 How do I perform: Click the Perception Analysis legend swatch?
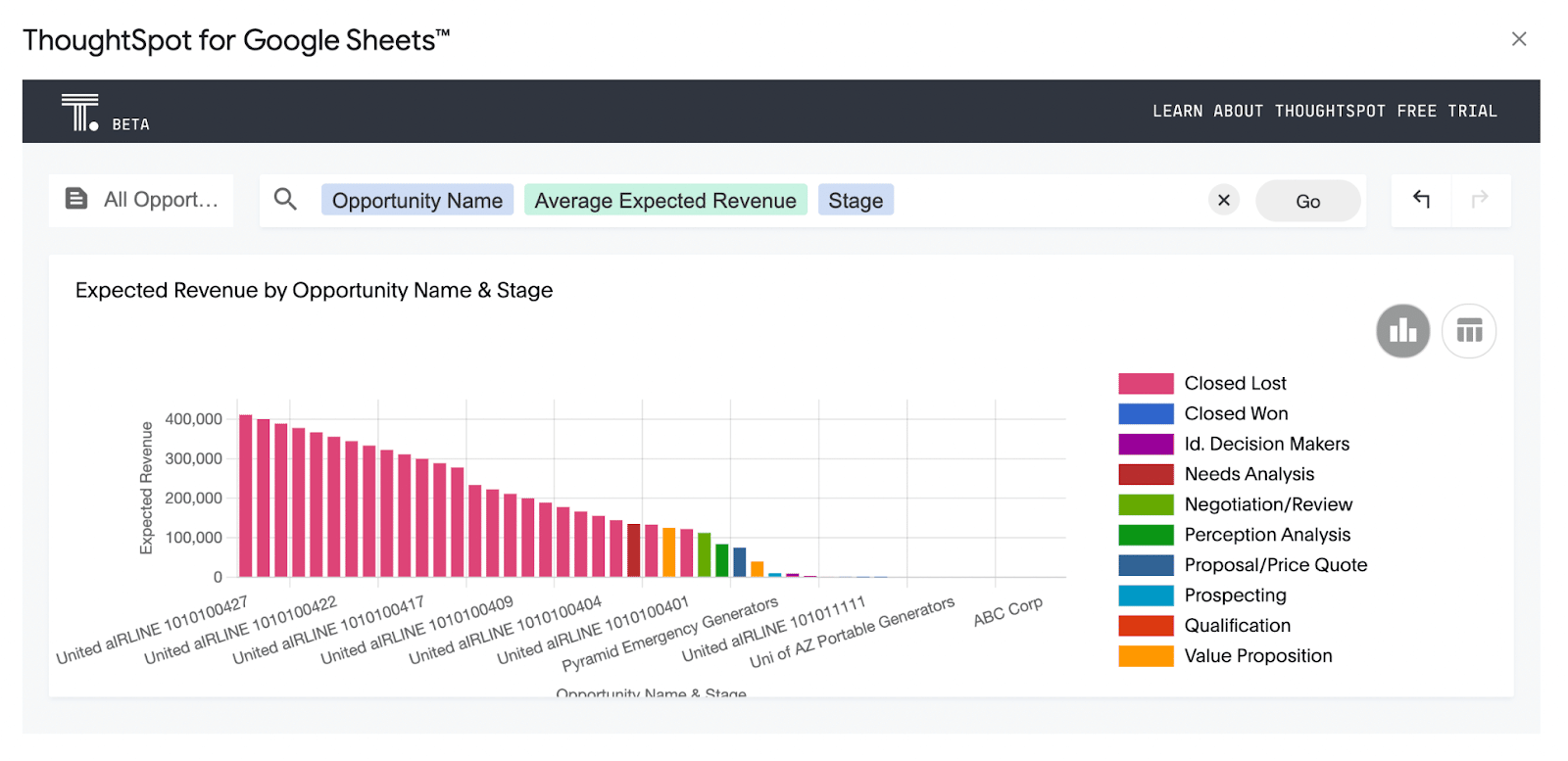pos(1146,535)
